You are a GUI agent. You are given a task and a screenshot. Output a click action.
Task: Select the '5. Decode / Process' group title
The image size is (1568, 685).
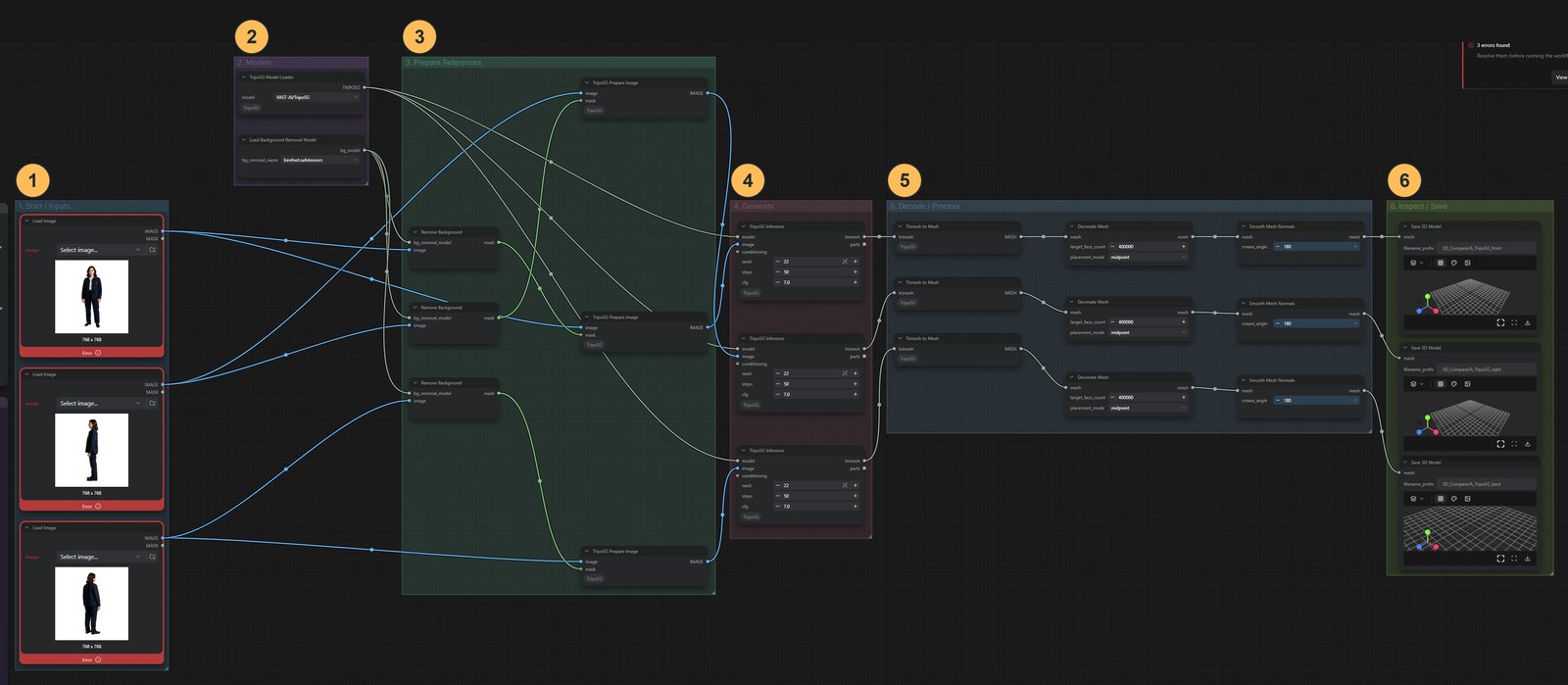[925, 206]
